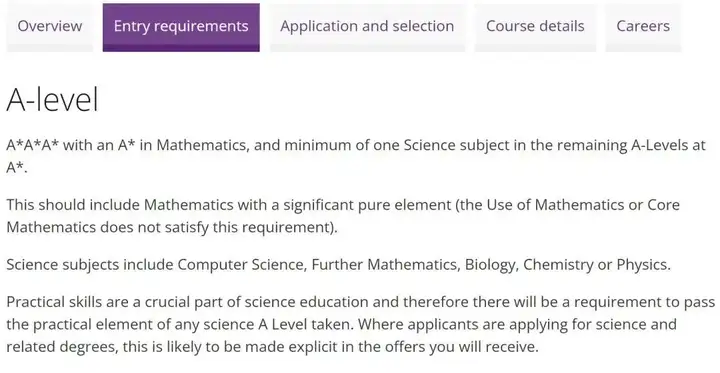The image size is (720, 373).
Task: Select the Entry requirements tab
Action: (181, 27)
